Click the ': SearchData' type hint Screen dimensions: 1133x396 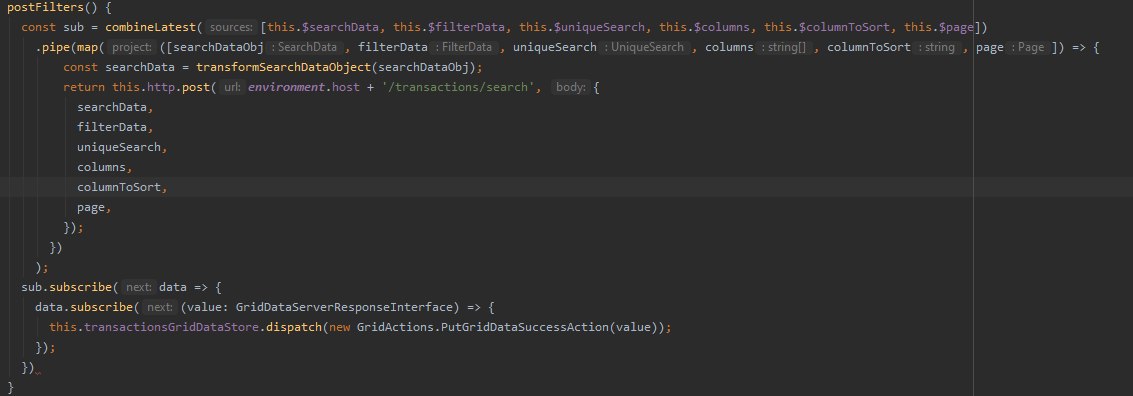coord(304,48)
